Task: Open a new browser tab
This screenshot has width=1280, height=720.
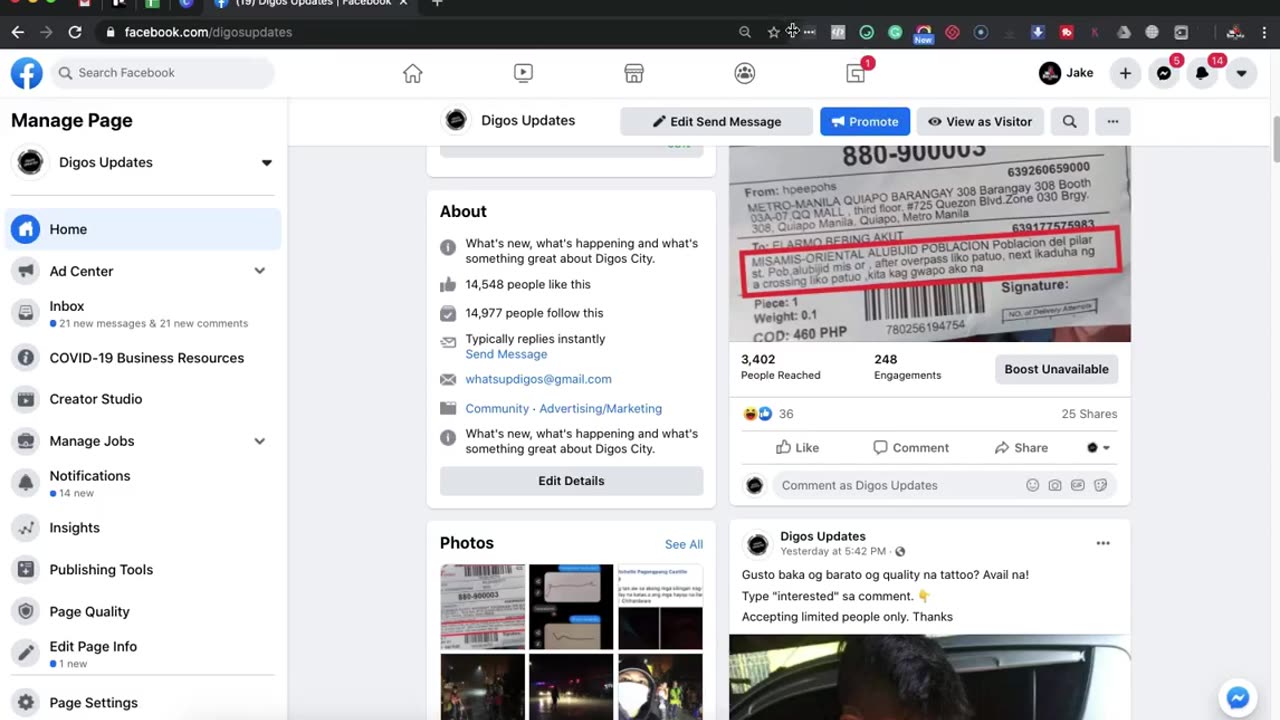Action: pyautogui.click(x=437, y=3)
